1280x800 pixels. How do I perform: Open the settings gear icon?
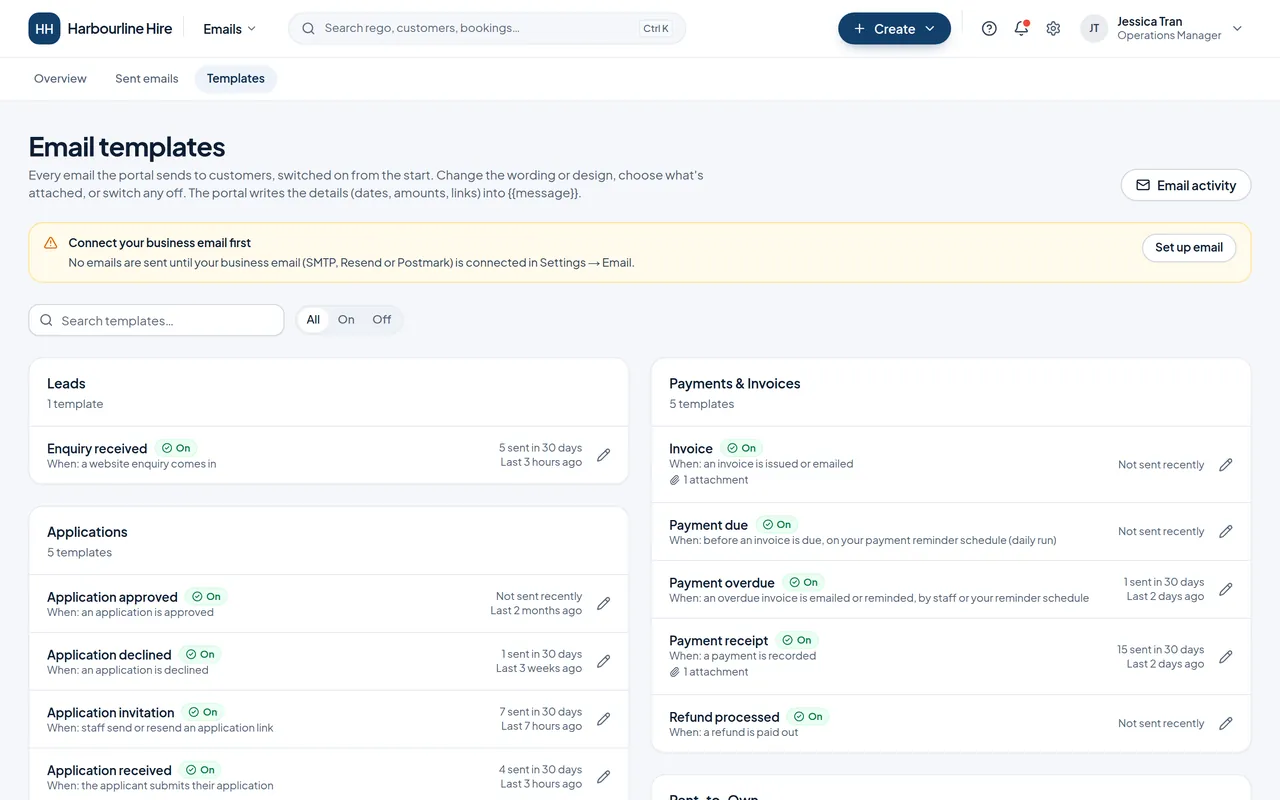1053,29
